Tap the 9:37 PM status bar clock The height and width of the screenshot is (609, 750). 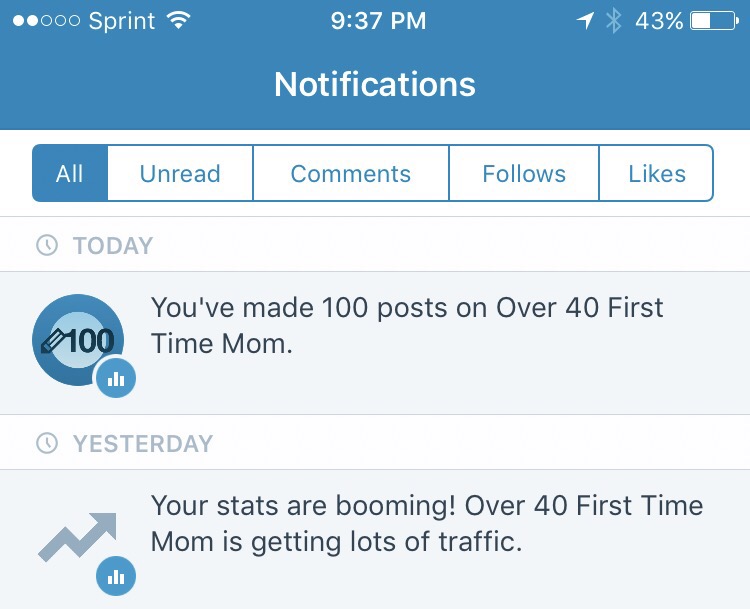(378, 21)
